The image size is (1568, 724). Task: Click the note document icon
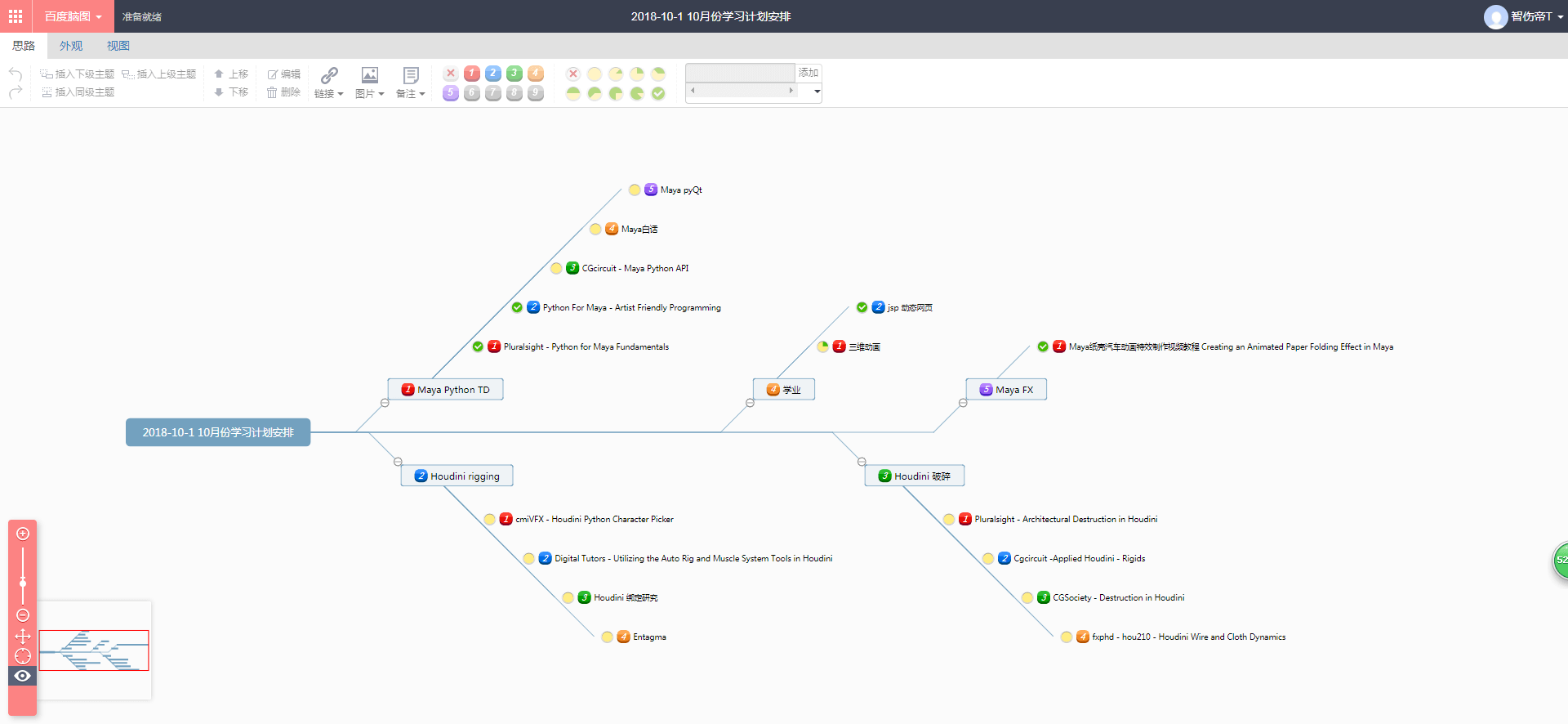(x=411, y=75)
